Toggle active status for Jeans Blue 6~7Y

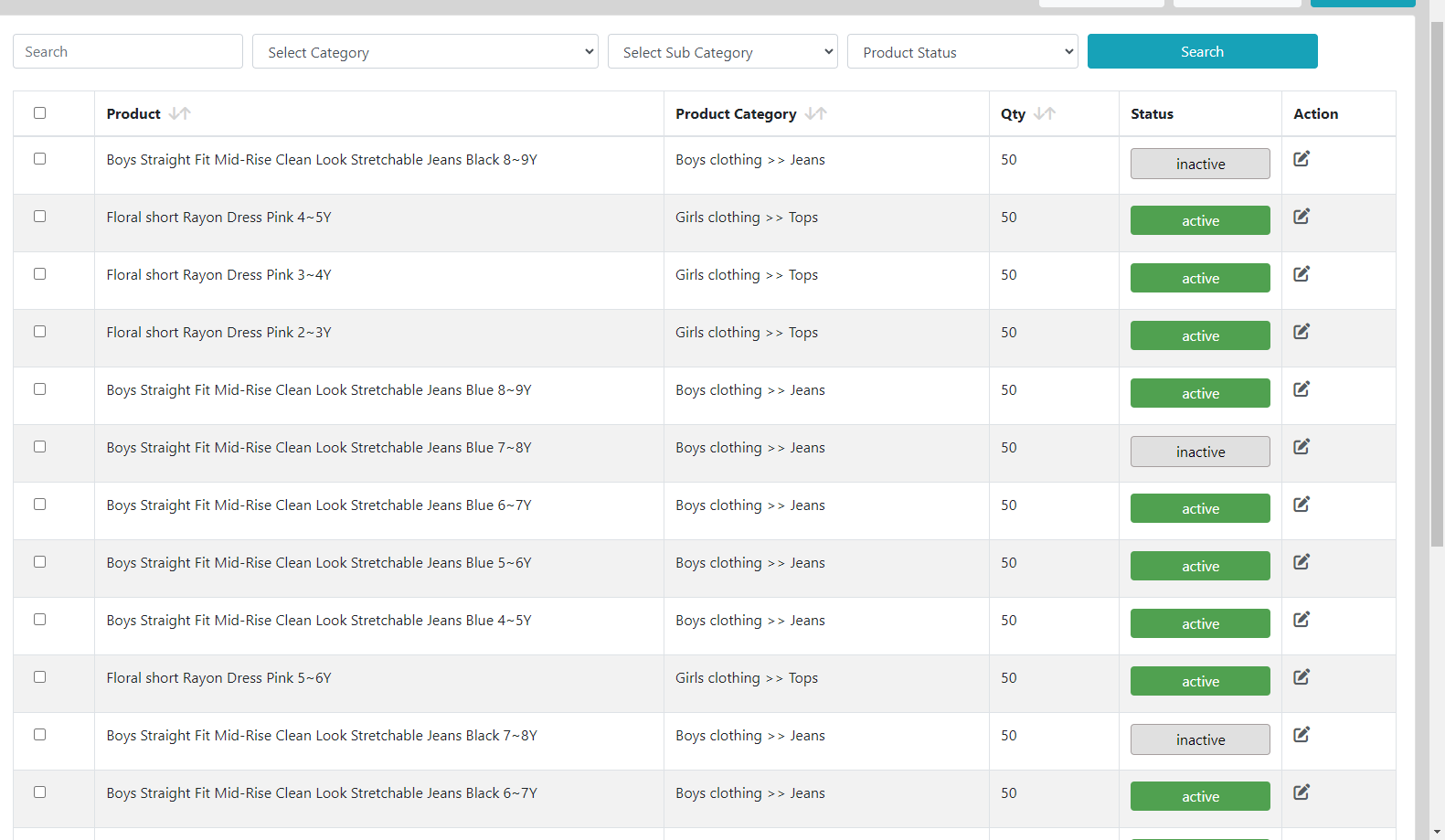[x=1200, y=508]
